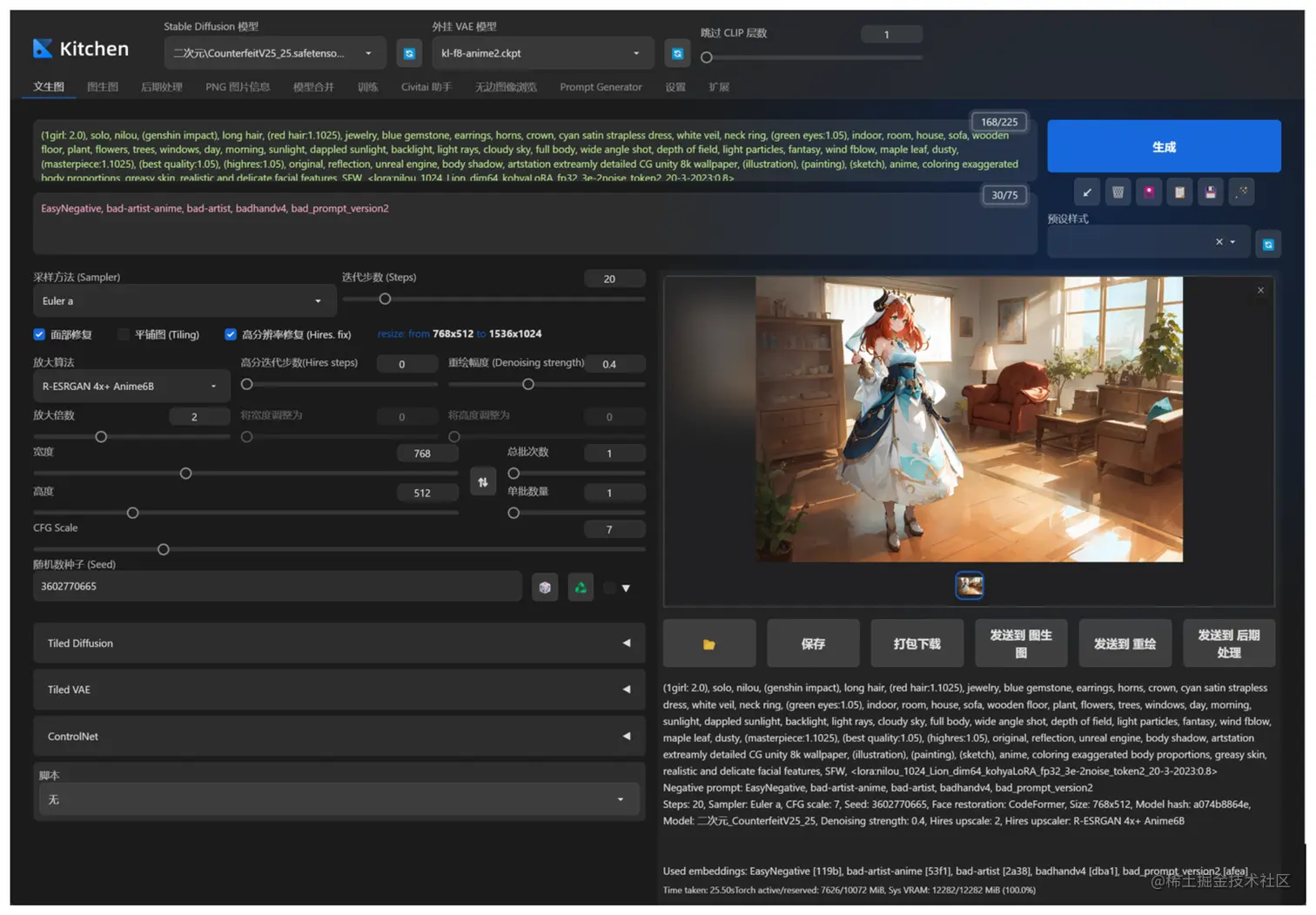This screenshot has height=915, width=1316.
Task: Apply selected styles with the clipboard icon
Action: 1179,192
